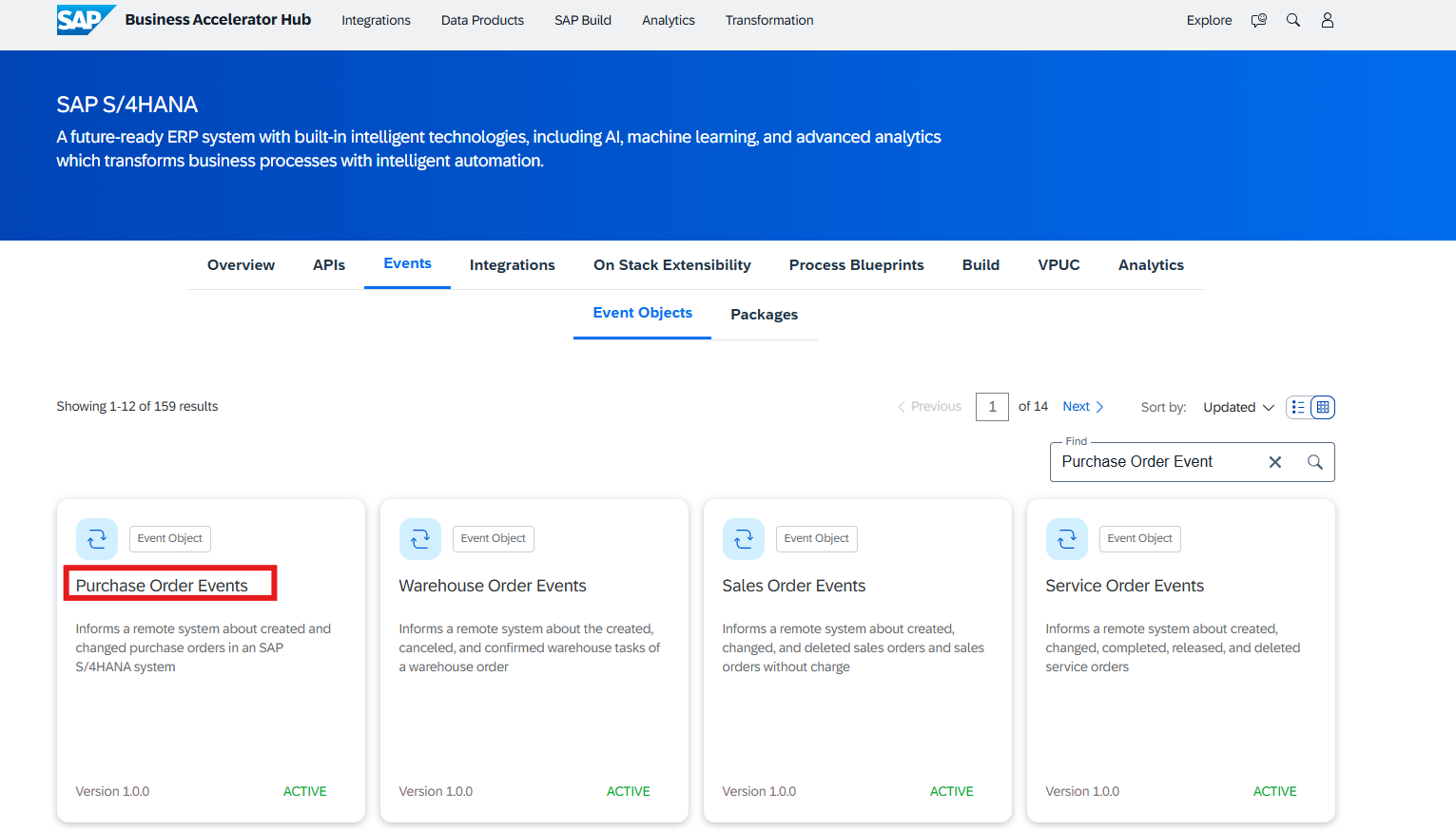Go to Next results page
The width and height of the screenshot is (1456, 831).
pos(1083,406)
